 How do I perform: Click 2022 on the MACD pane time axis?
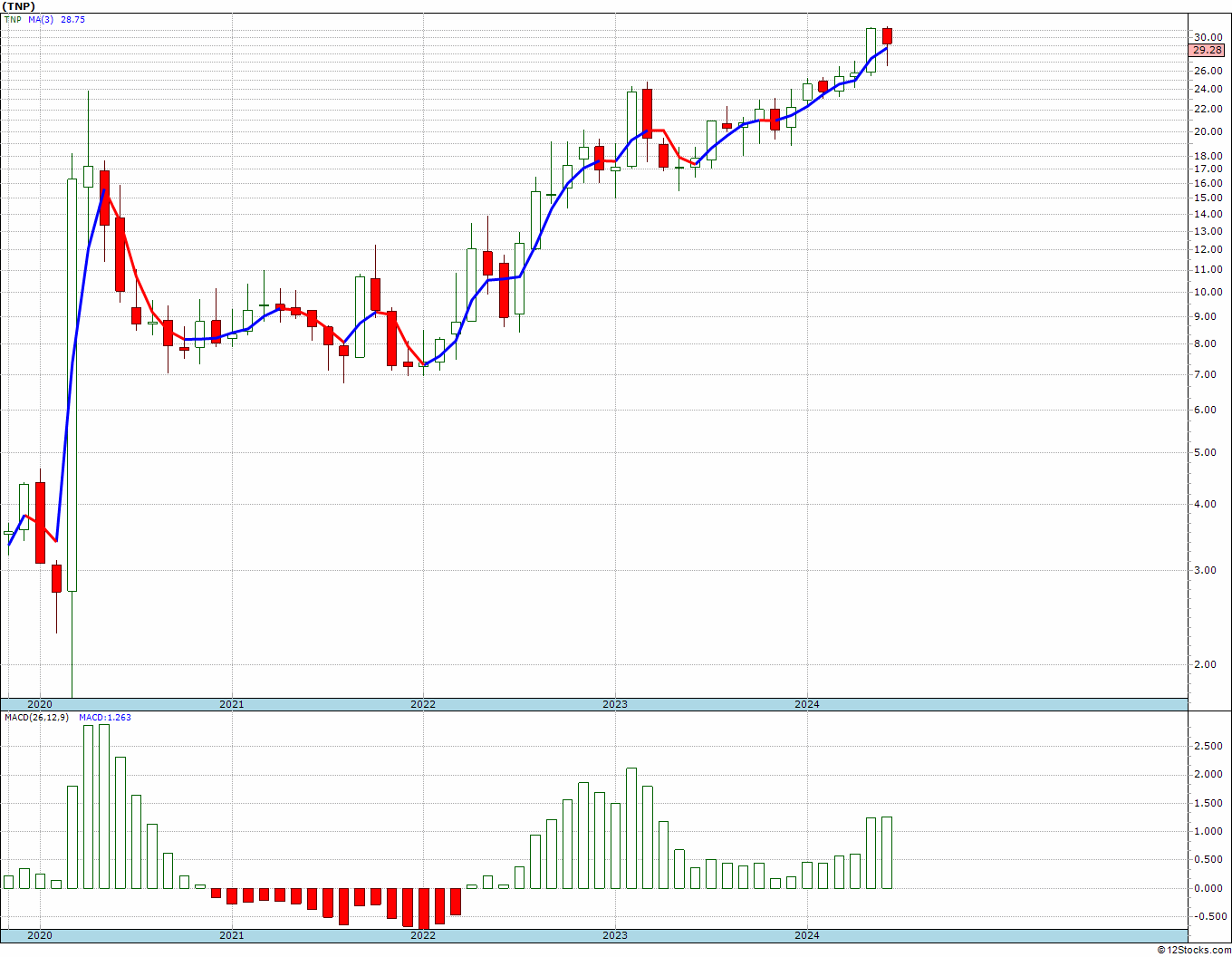pyautogui.click(x=423, y=935)
